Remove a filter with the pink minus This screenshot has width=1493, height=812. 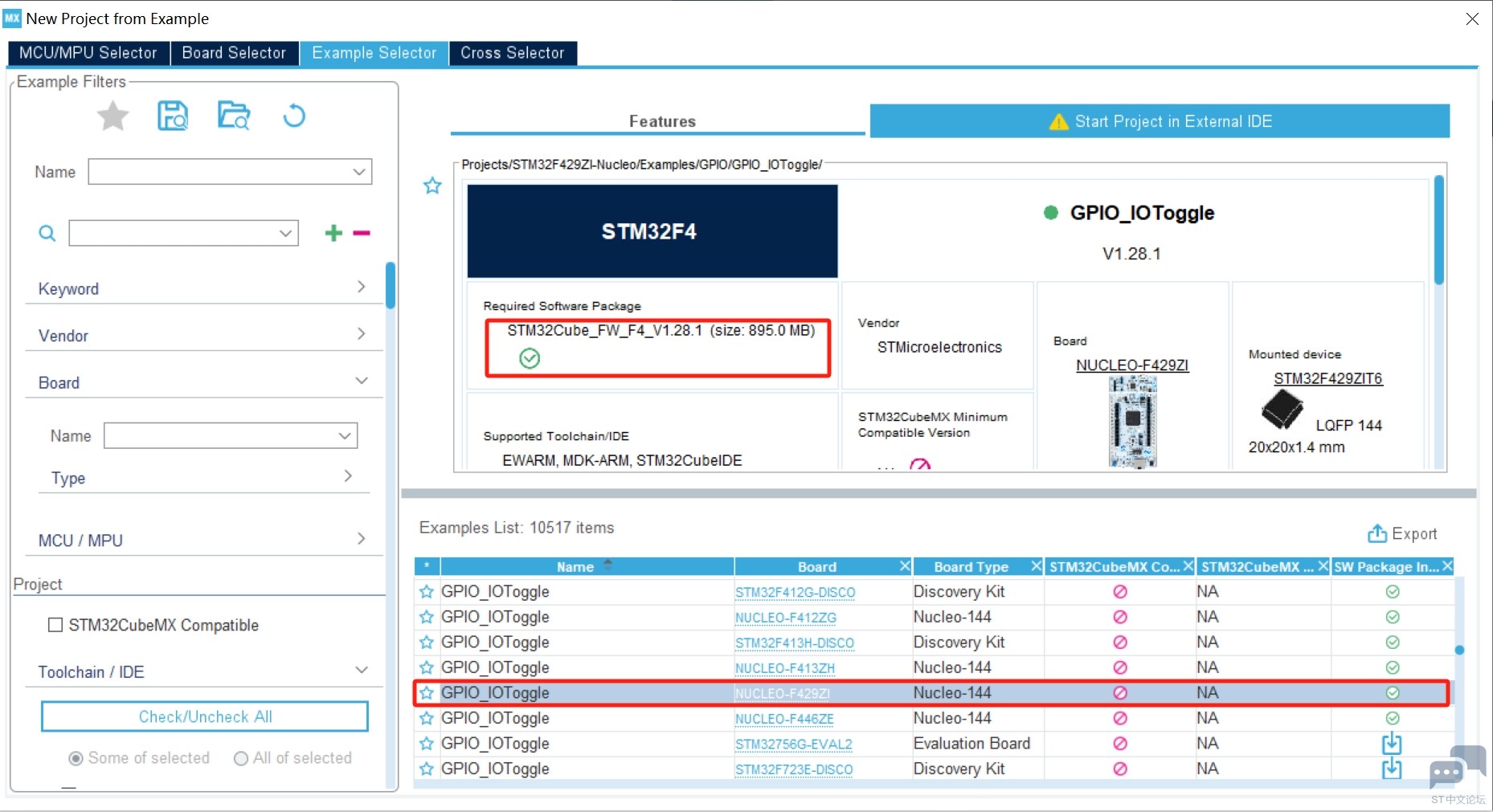tap(362, 233)
